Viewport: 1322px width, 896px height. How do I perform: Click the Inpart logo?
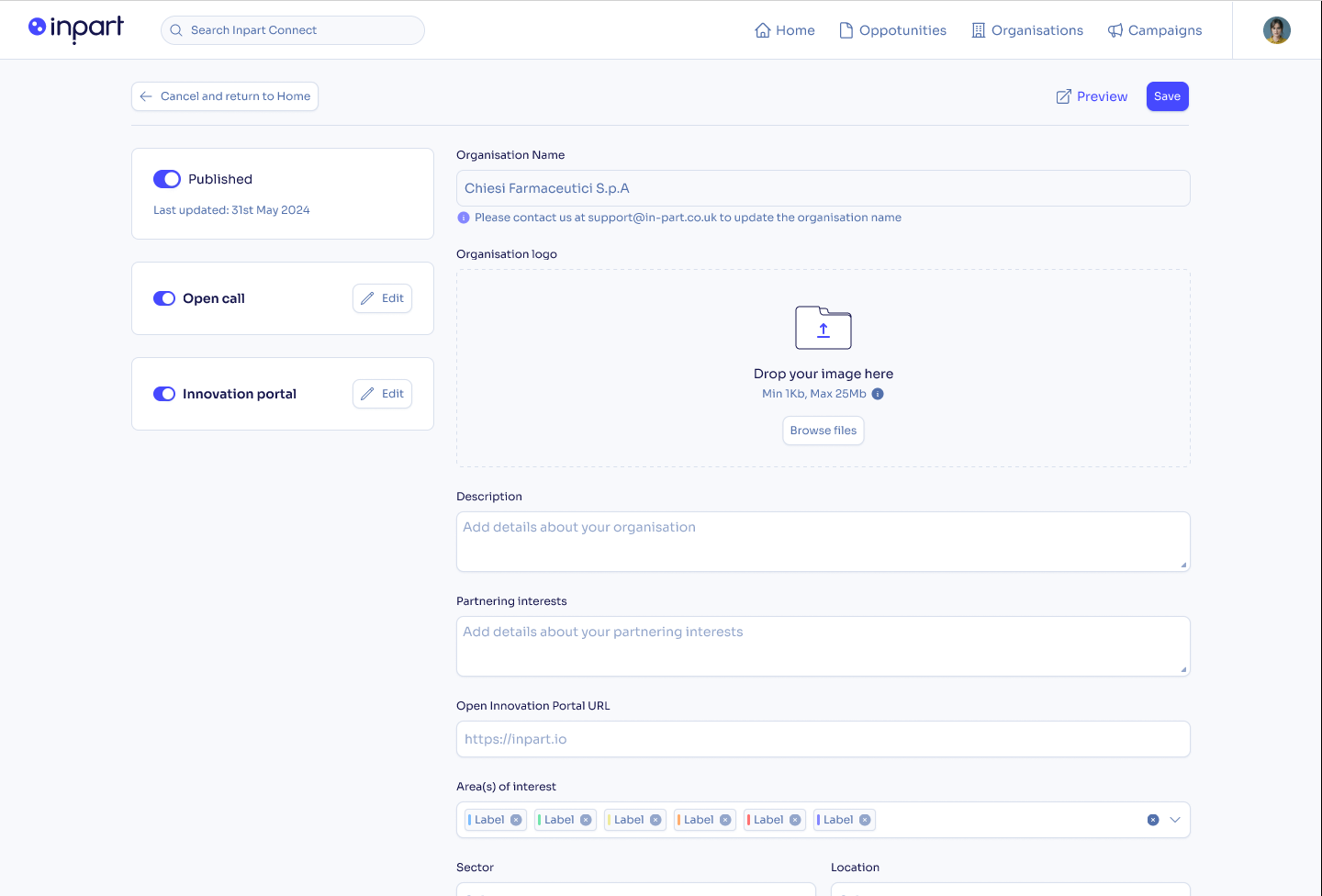76,29
